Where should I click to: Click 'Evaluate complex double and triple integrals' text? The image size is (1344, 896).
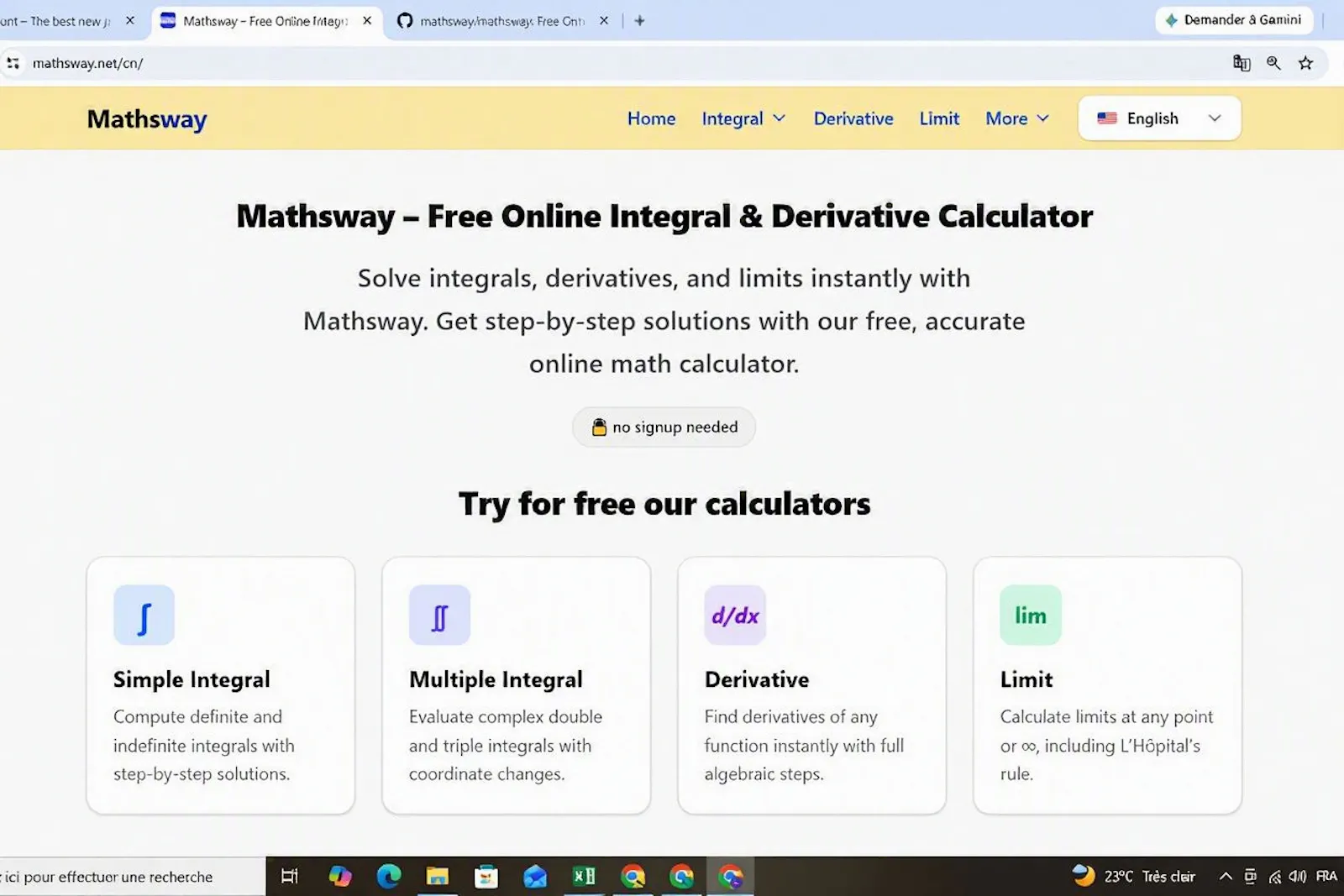click(x=506, y=746)
